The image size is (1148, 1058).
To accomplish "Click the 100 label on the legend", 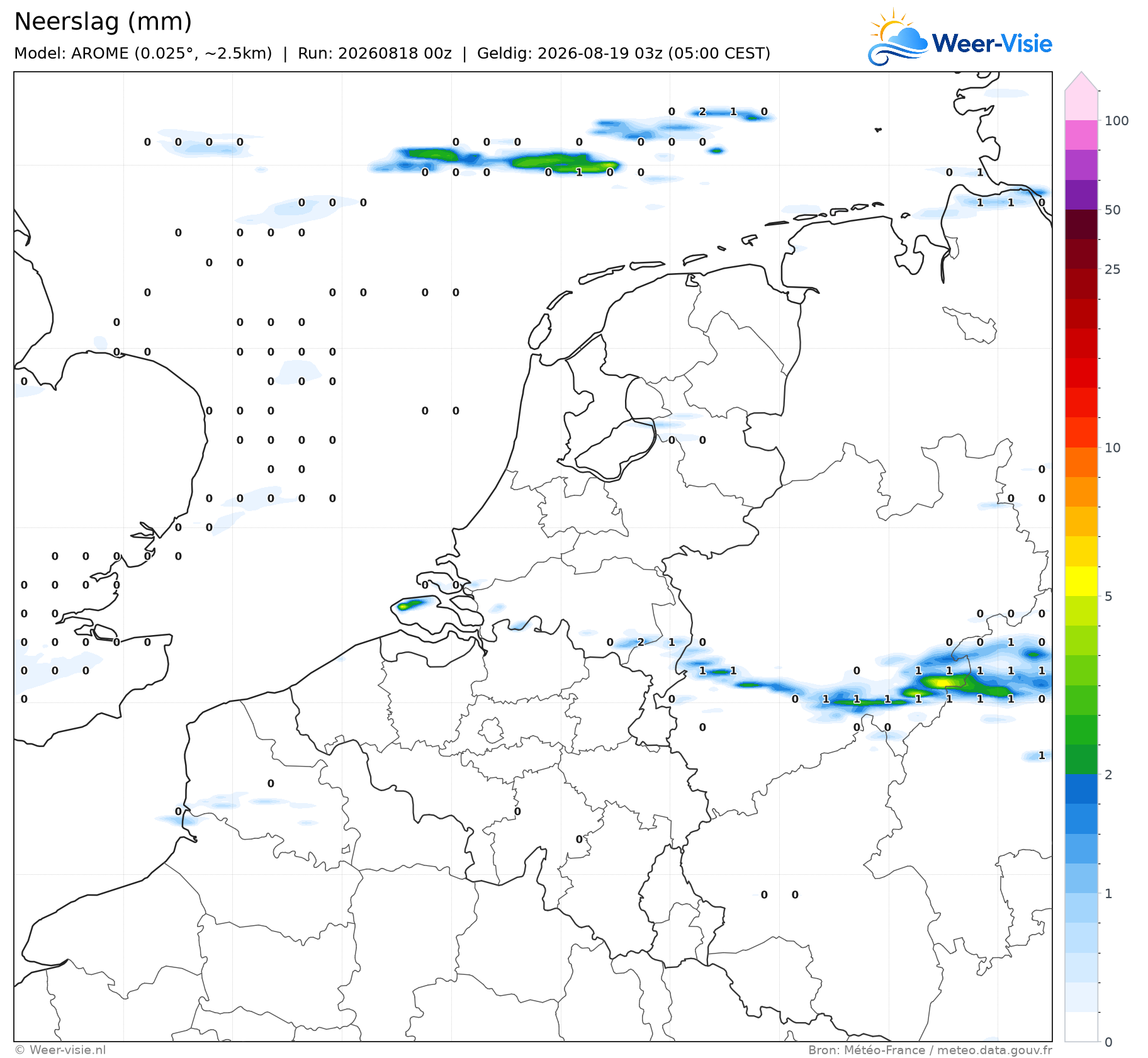I will [x=1117, y=121].
